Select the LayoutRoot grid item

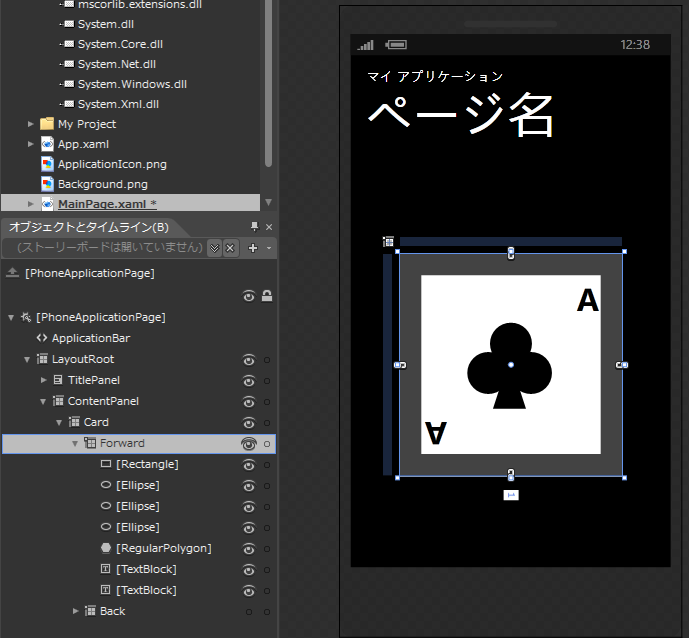[x=83, y=359]
